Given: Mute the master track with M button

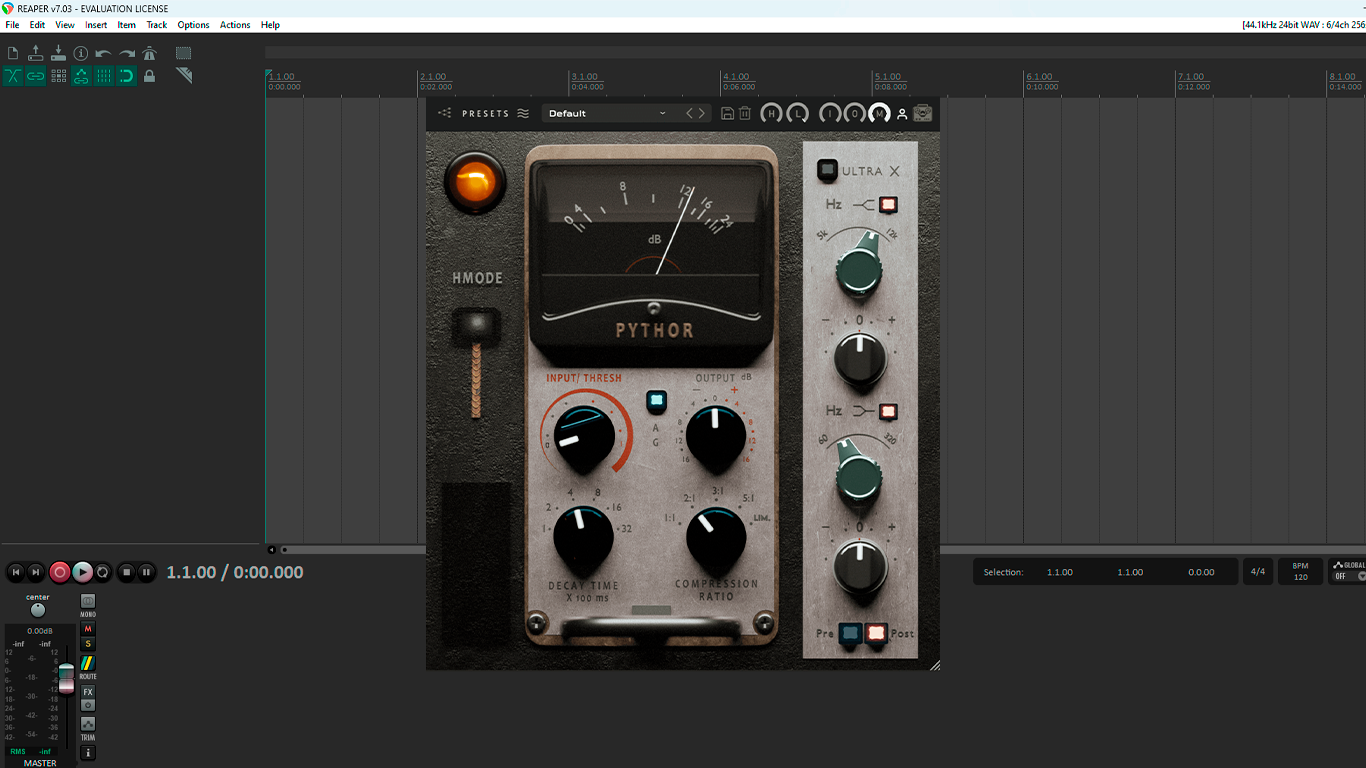Looking at the screenshot, I should [88, 629].
